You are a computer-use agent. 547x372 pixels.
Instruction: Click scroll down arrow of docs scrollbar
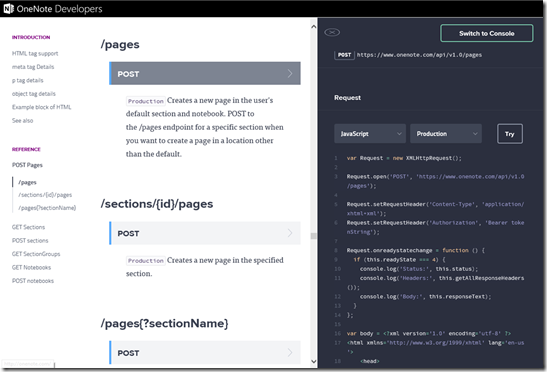coord(313,361)
